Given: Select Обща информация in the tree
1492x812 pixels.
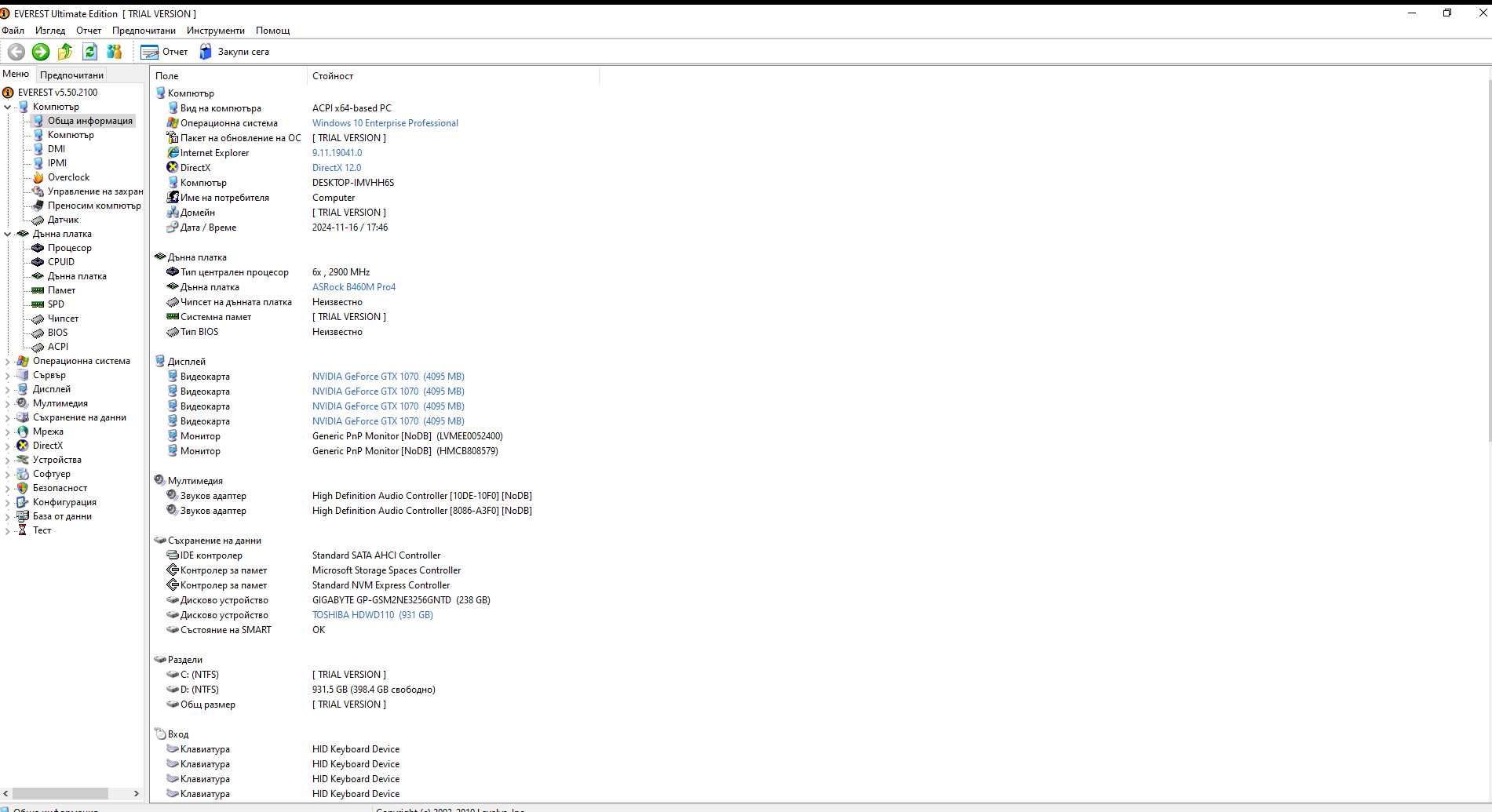Looking at the screenshot, I should [x=89, y=121].
